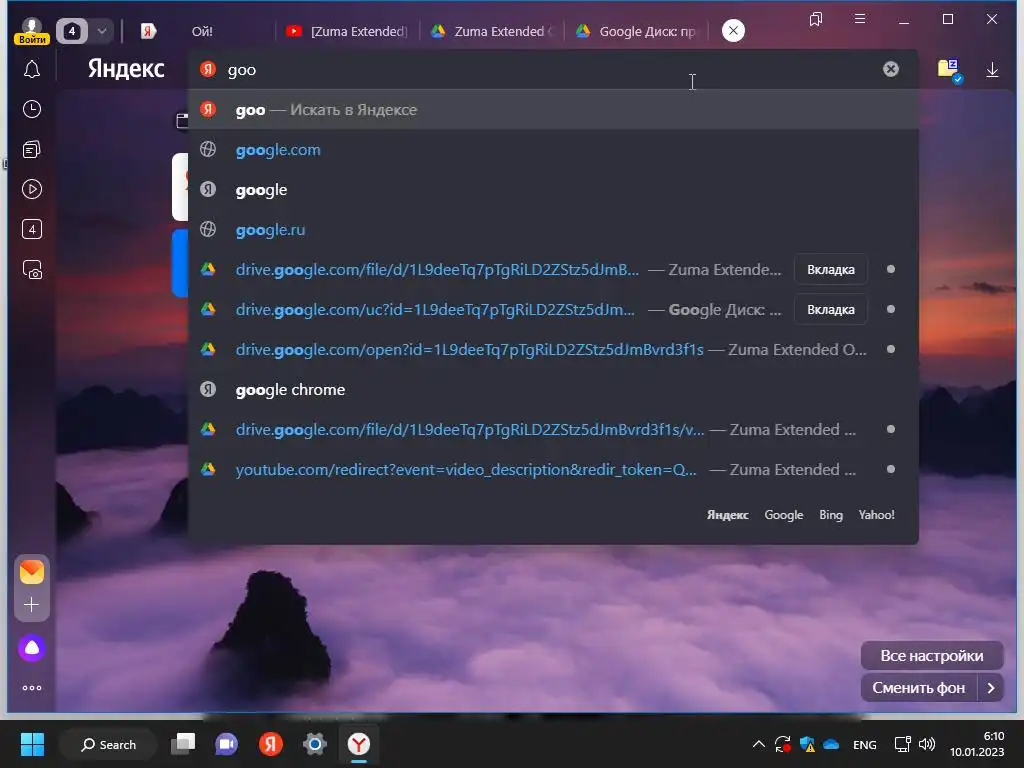Switch to the YouTube [Zuma Extended] tab
1024x768 pixels.
(x=347, y=31)
